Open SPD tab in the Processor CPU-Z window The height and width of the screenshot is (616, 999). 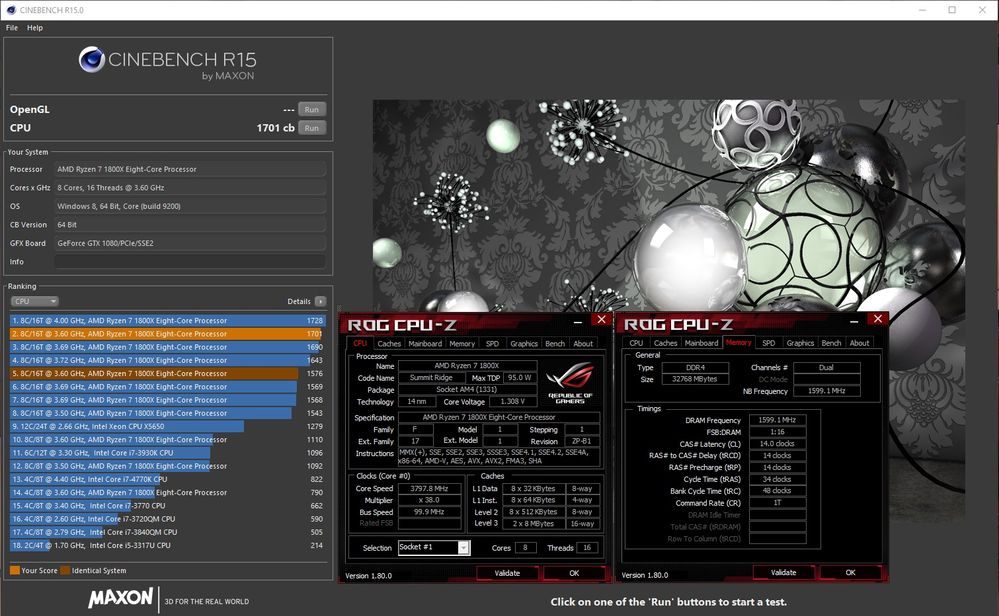point(492,343)
